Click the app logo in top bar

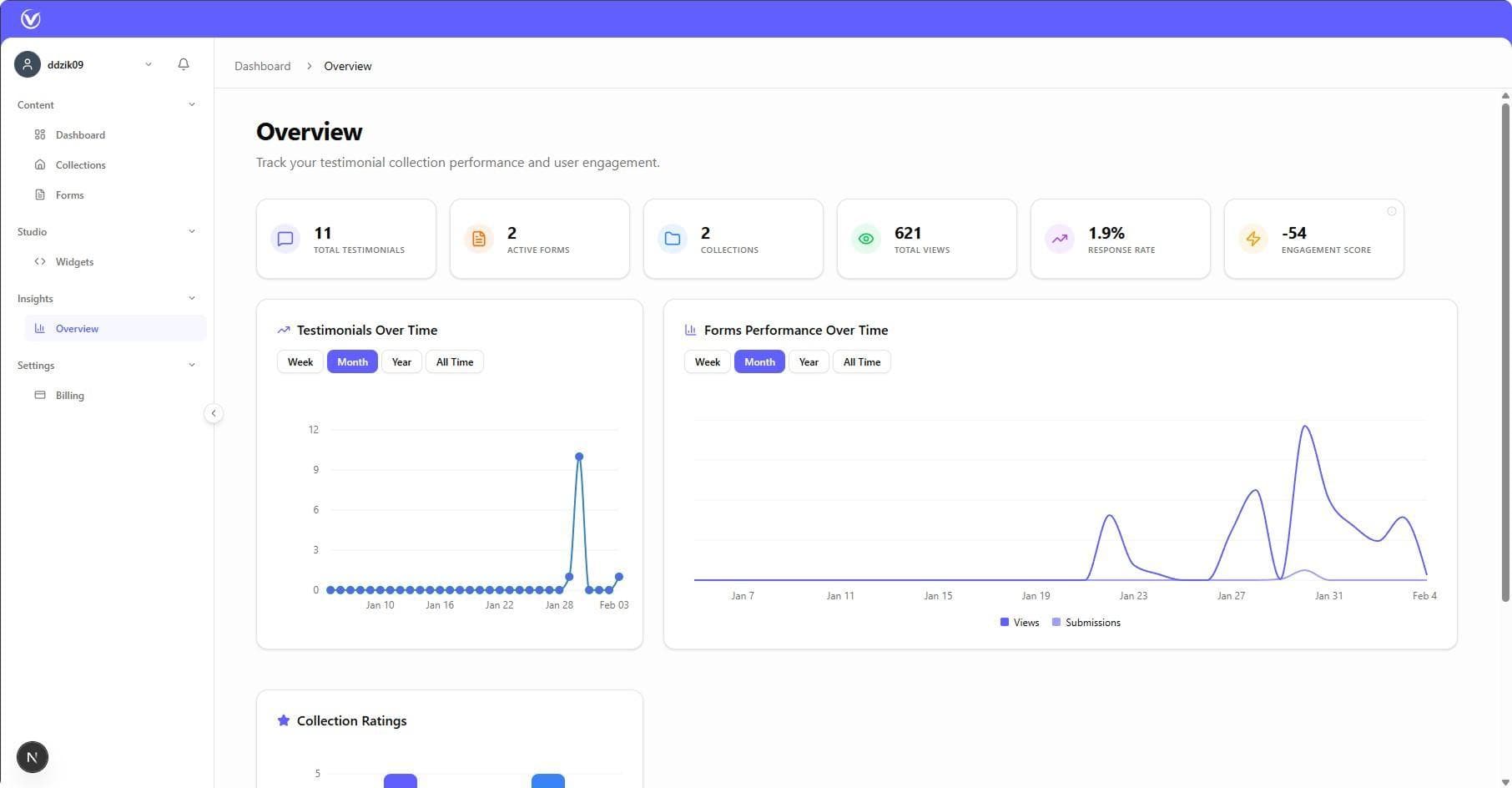tap(30, 18)
